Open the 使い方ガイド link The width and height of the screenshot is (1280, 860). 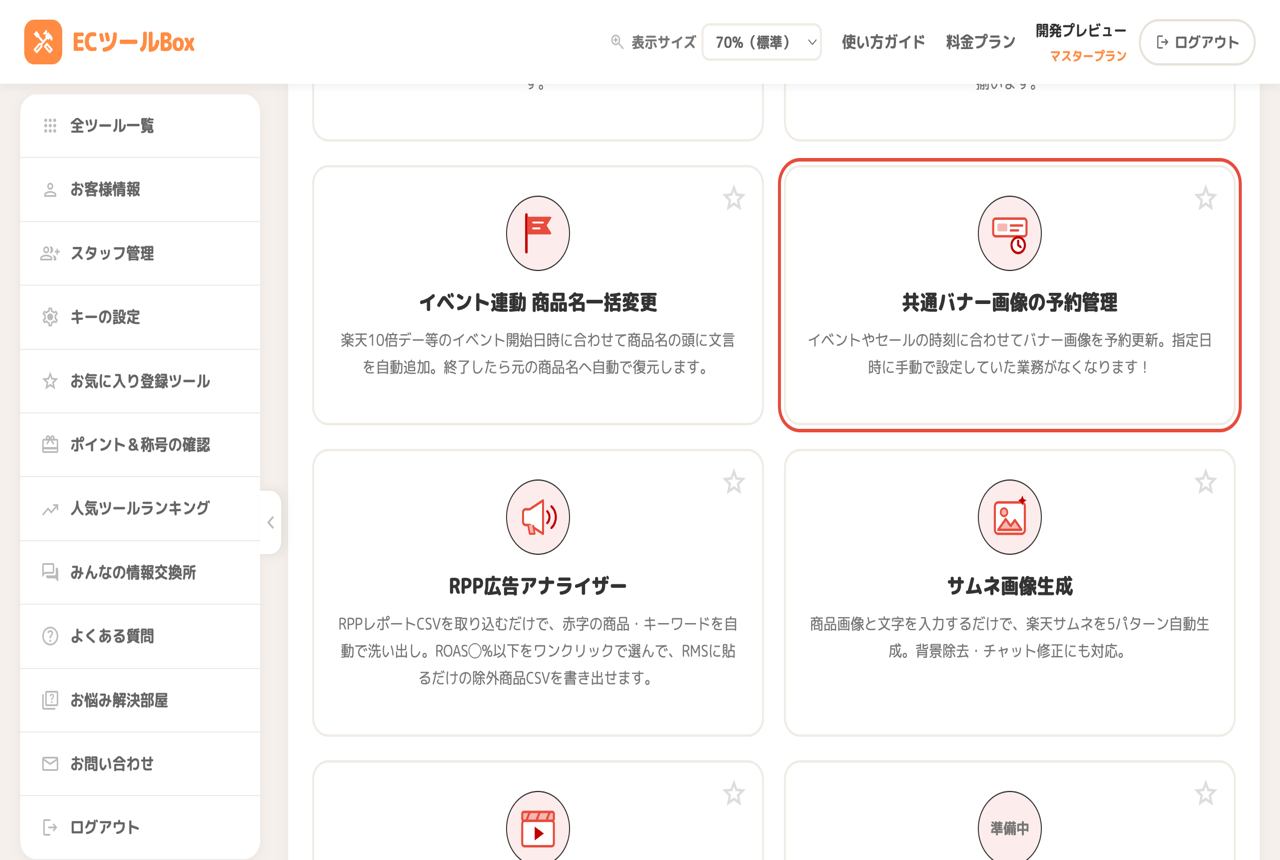[x=883, y=42]
